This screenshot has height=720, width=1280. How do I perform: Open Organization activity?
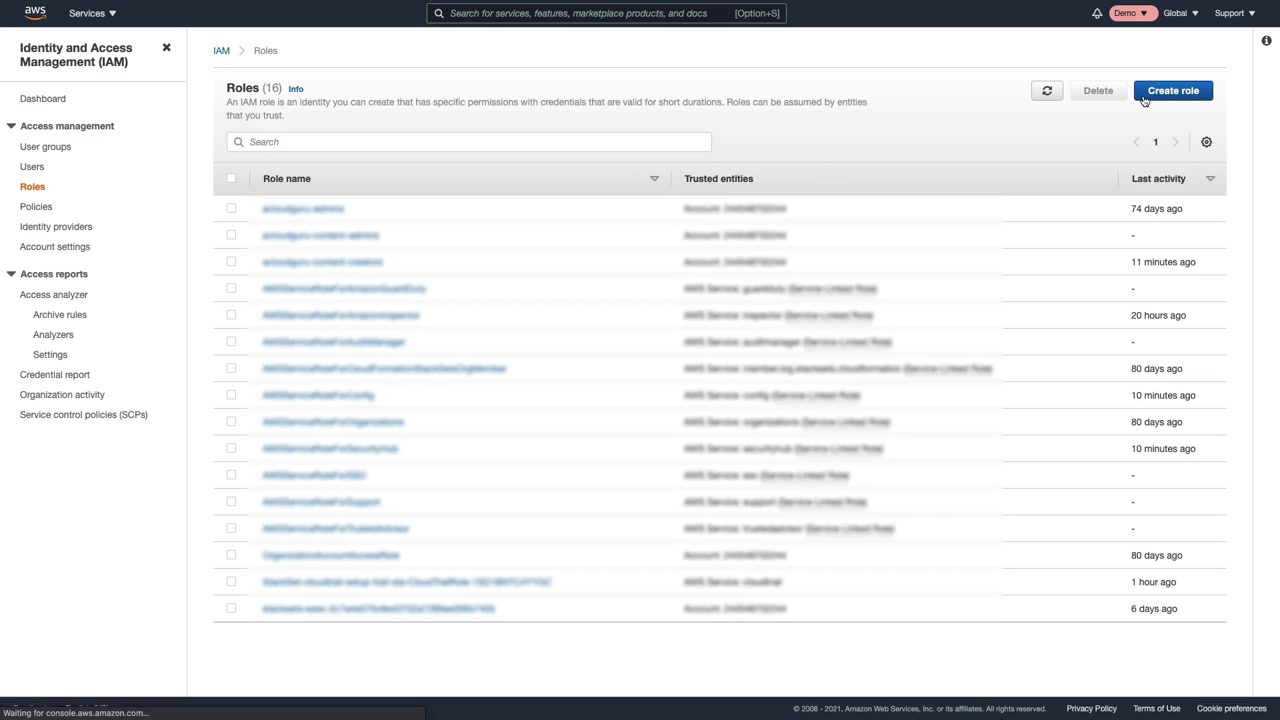62,395
